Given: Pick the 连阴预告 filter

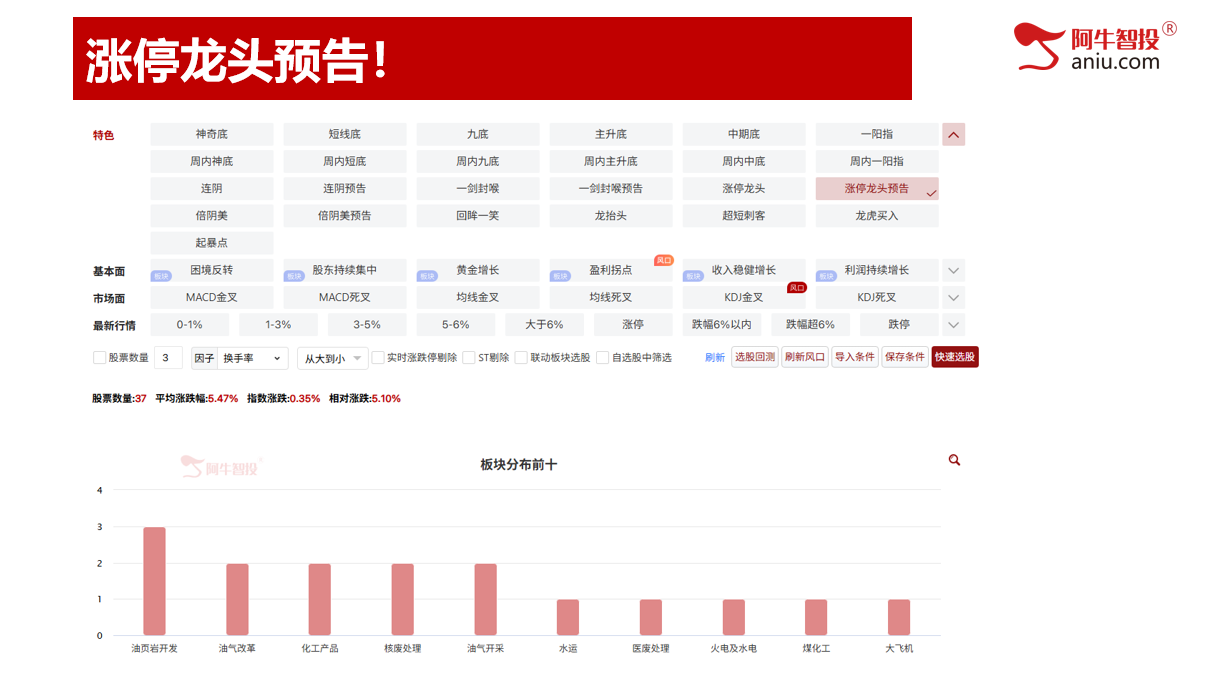Looking at the screenshot, I should (345, 188).
